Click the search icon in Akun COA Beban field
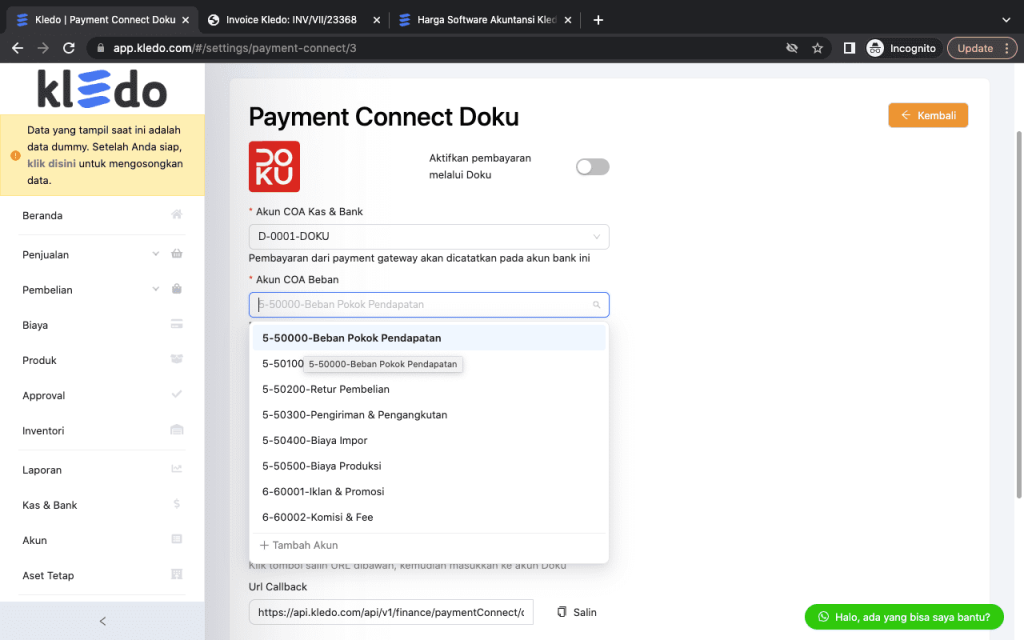The width and height of the screenshot is (1024, 640). pyautogui.click(x=596, y=305)
